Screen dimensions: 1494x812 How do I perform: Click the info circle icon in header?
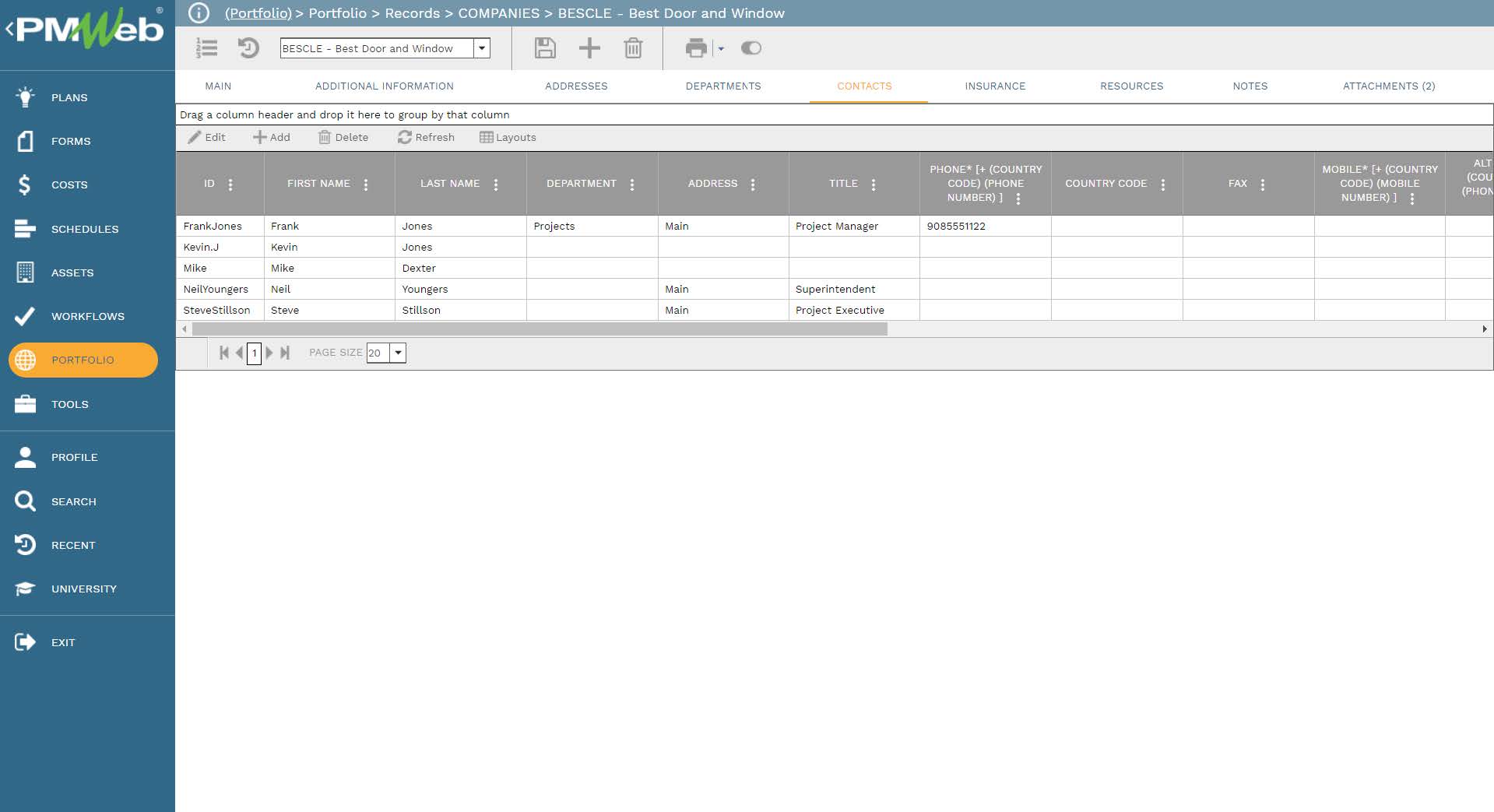pyautogui.click(x=199, y=13)
